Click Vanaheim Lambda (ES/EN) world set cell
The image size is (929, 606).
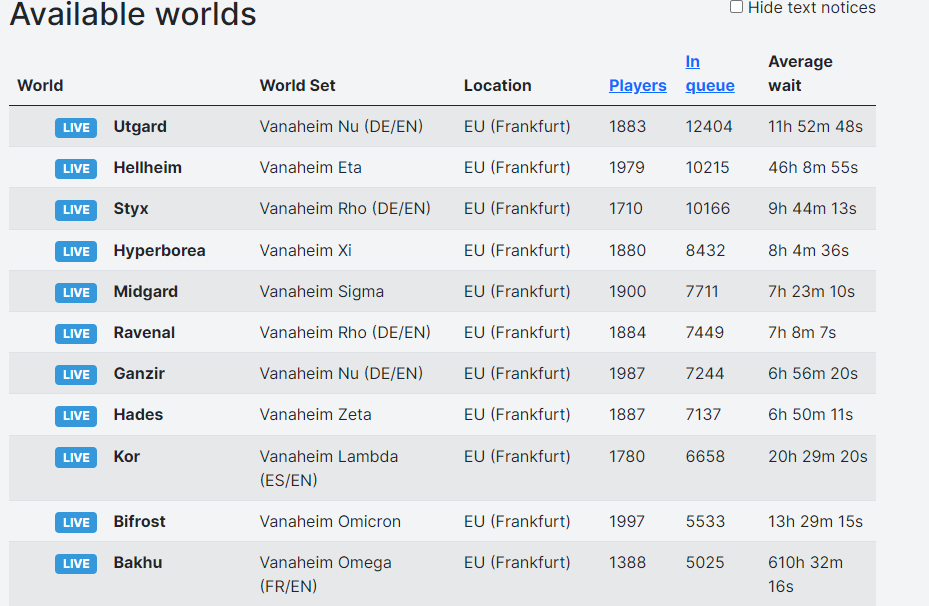(328, 467)
